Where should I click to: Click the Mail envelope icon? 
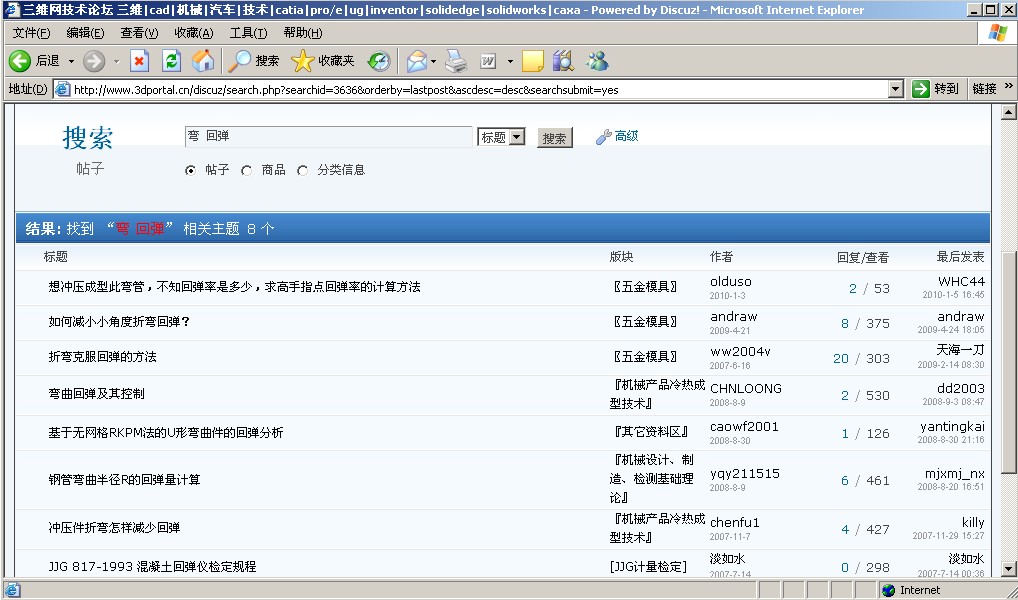point(416,61)
